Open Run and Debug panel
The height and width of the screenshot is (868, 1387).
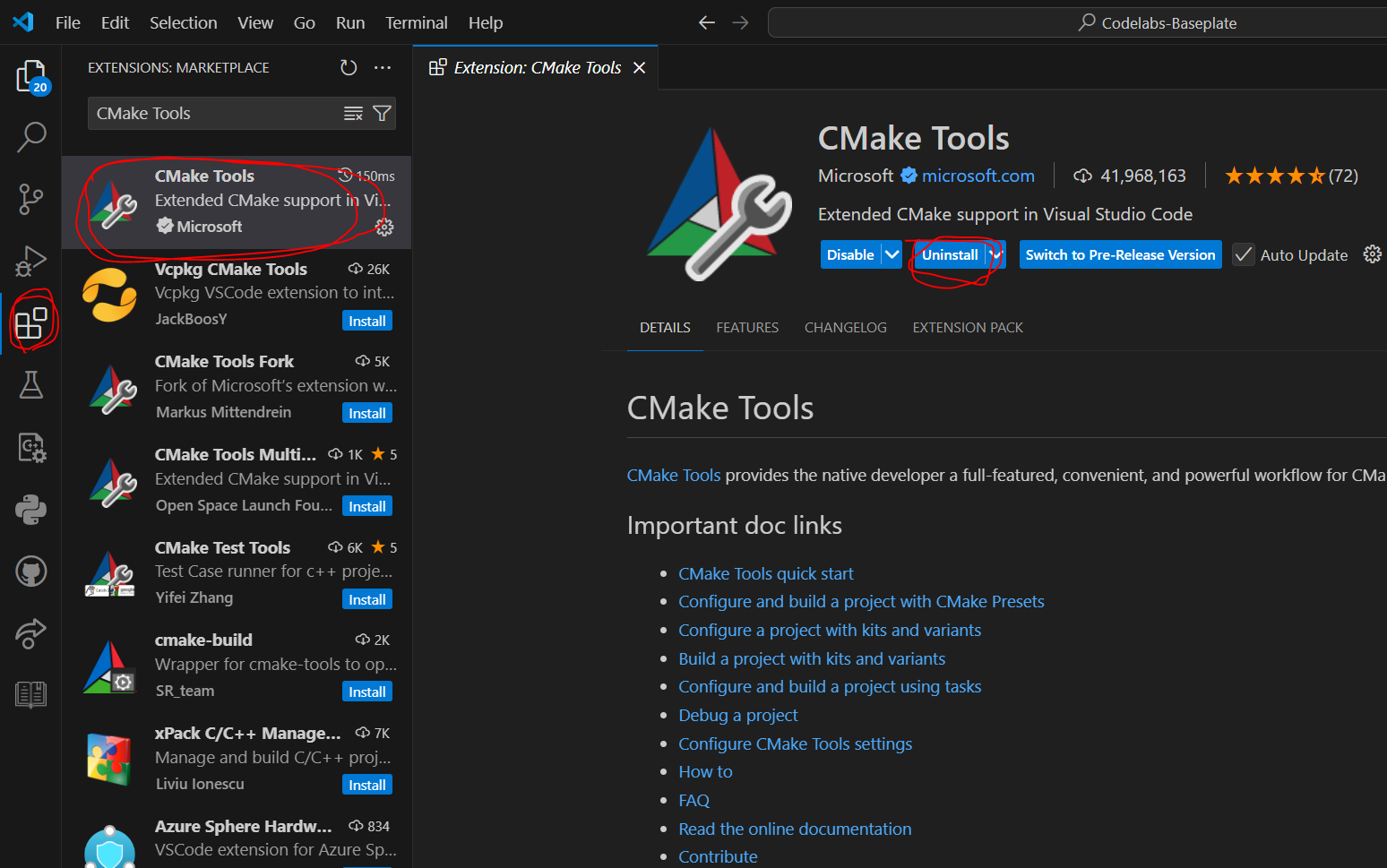pos(31,261)
